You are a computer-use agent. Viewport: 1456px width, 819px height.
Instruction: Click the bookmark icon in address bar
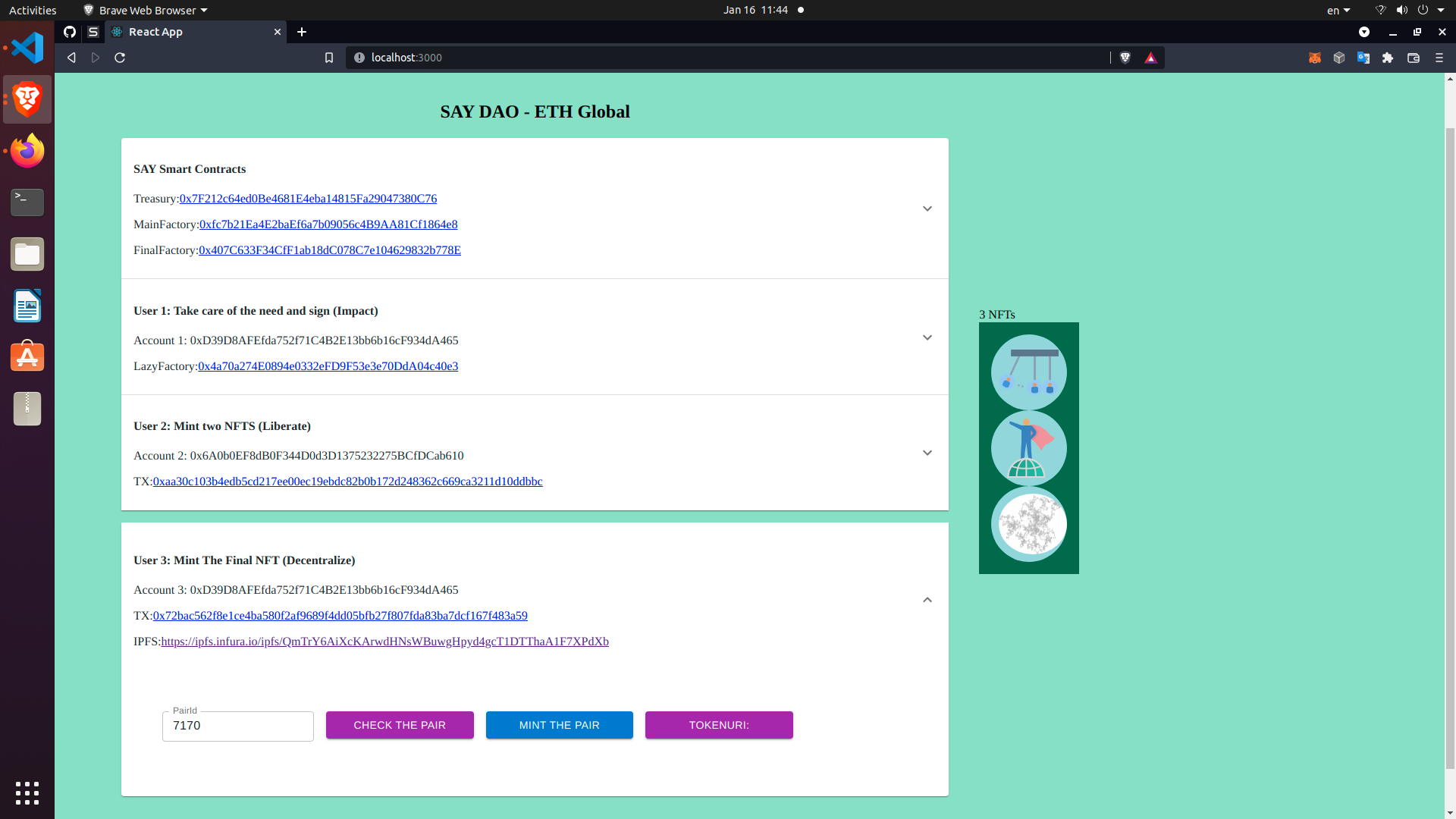(x=328, y=57)
